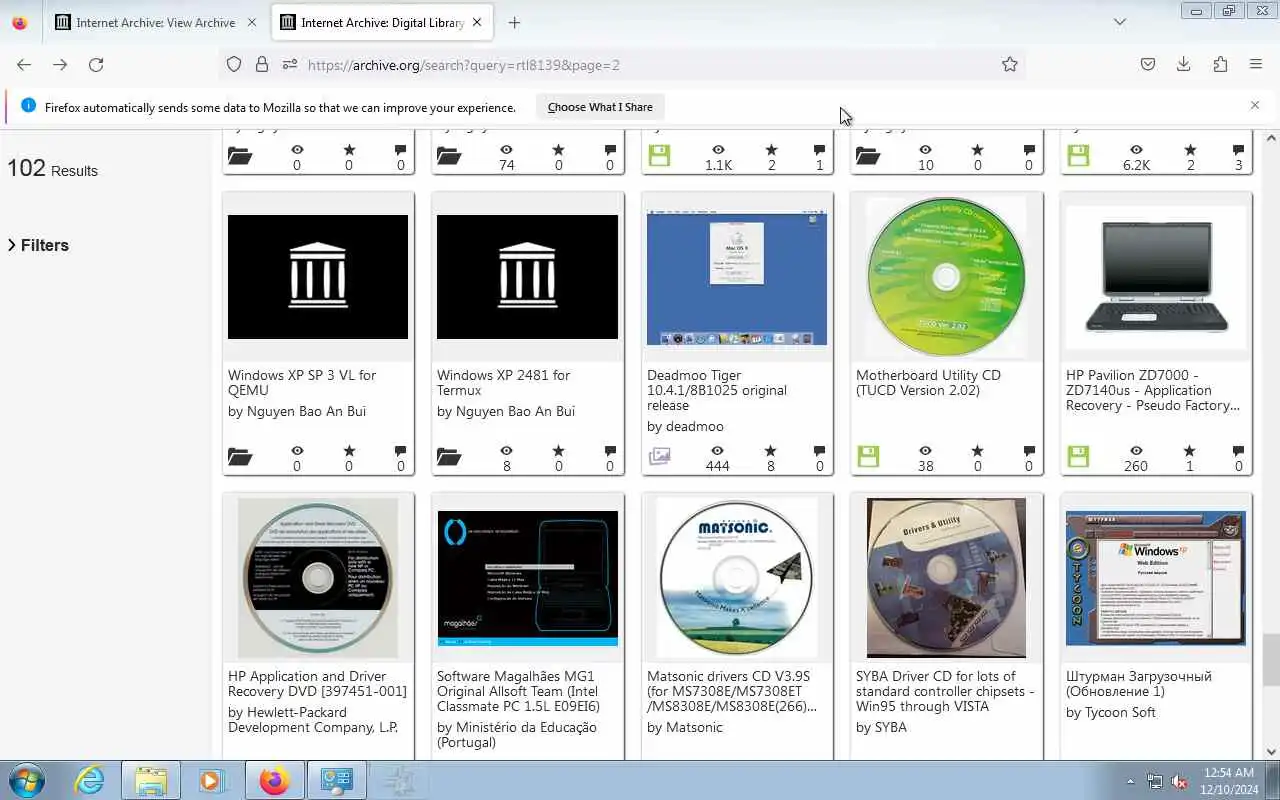Open Windows XP SP 3 VL for QEMU title
This screenshot has height=800, width=1280.
(302, 382)
